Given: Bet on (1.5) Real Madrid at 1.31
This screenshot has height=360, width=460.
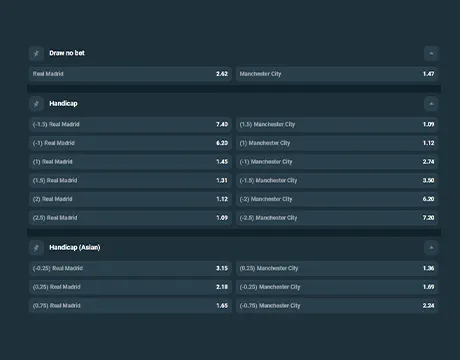Looking at the screenshot, I should [x=130, y=180].
